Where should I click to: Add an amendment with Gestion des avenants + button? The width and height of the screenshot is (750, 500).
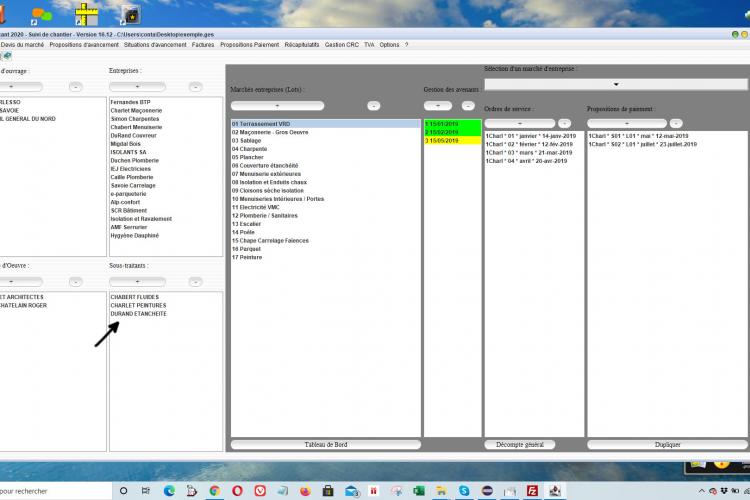(438, 106)
